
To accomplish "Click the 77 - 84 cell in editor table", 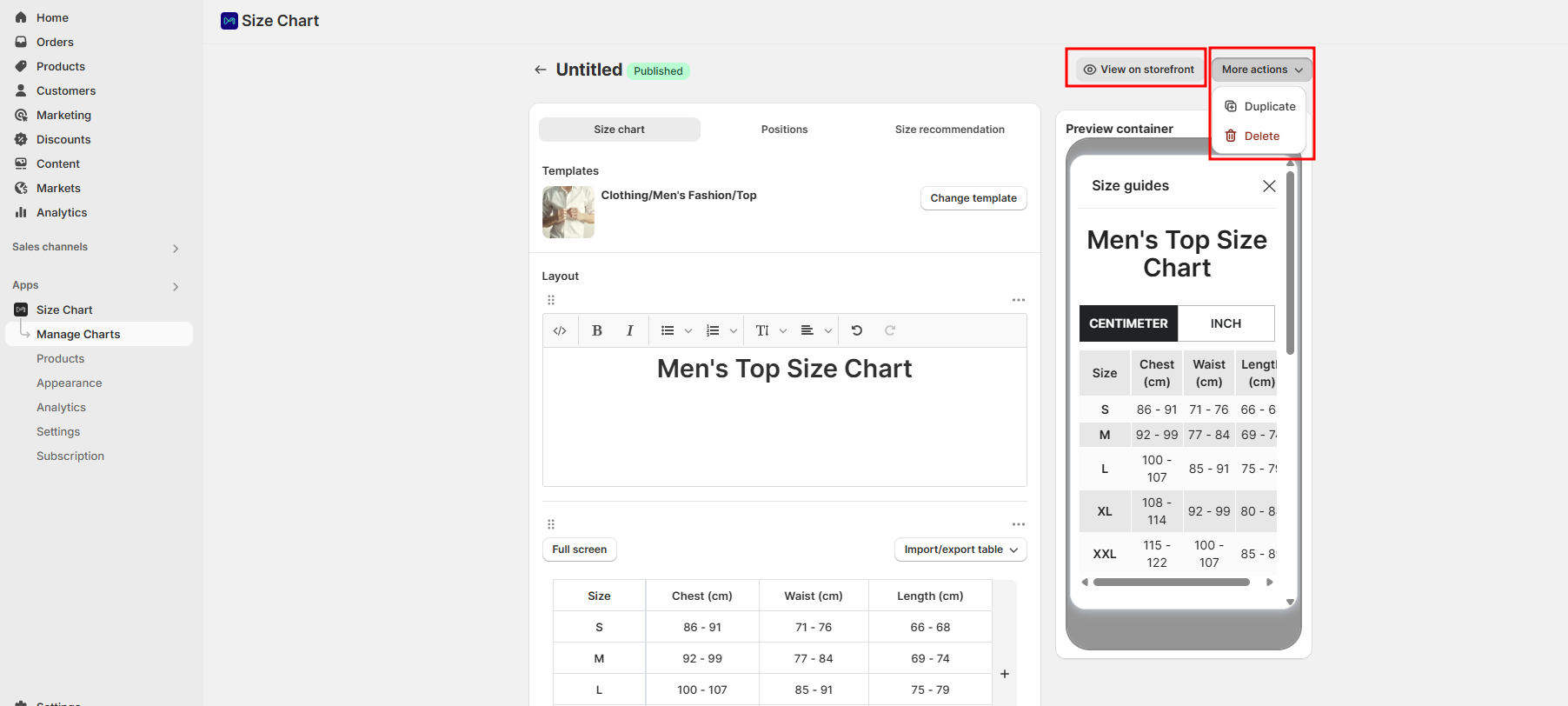I will (x=814, y=658).
